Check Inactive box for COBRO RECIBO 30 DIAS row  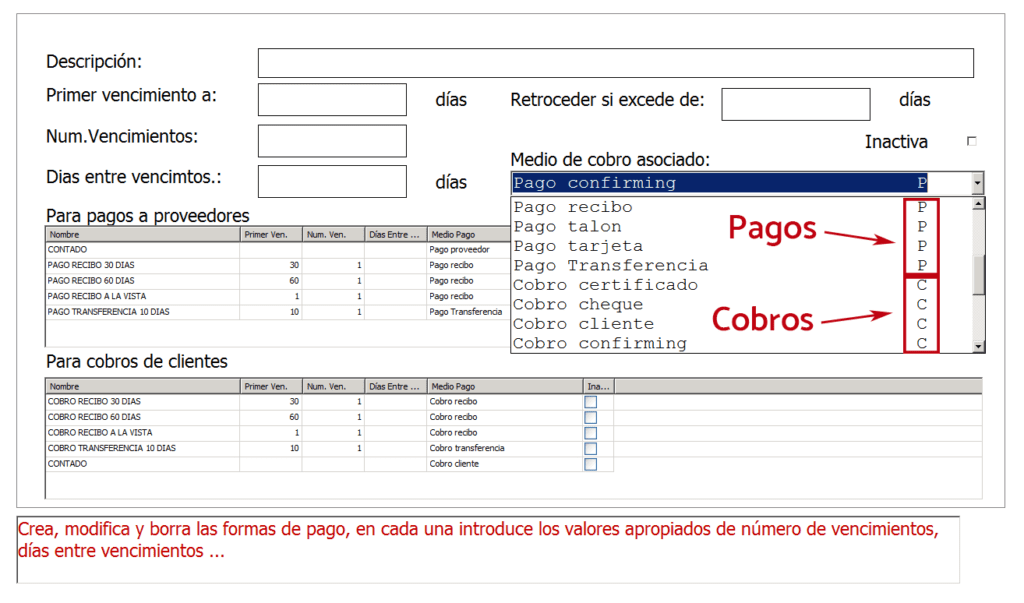[x=590, y=402]
